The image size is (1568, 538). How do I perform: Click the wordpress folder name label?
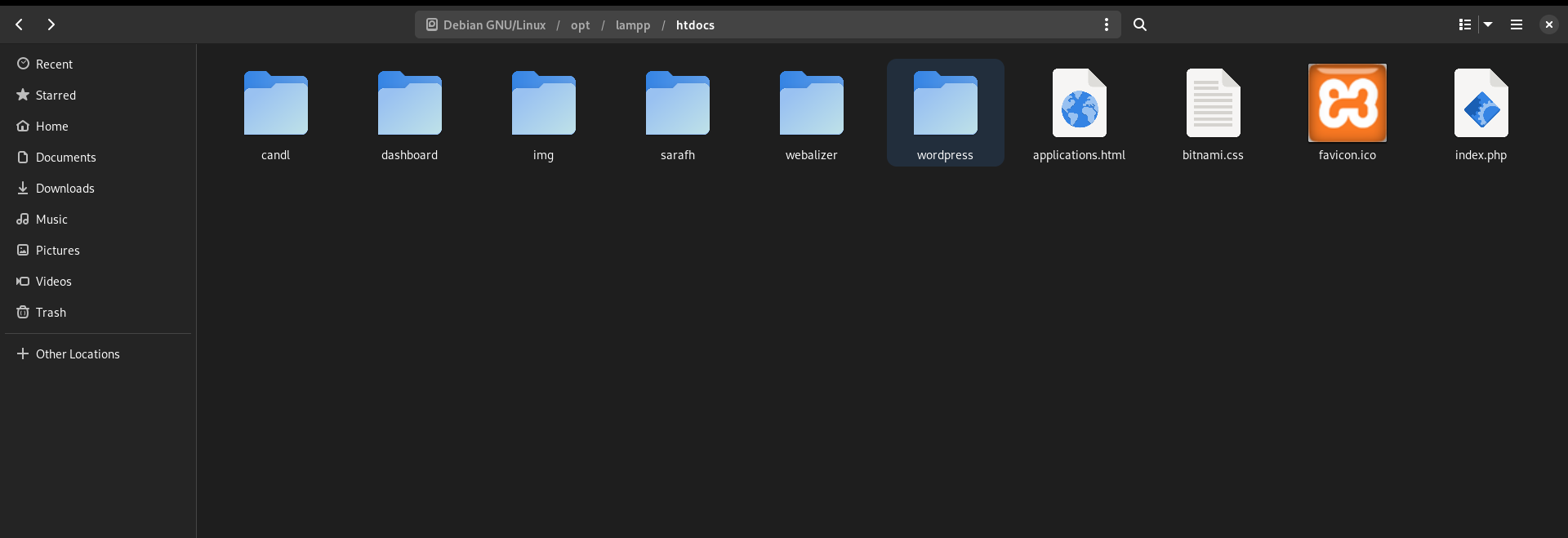[945, 155]
